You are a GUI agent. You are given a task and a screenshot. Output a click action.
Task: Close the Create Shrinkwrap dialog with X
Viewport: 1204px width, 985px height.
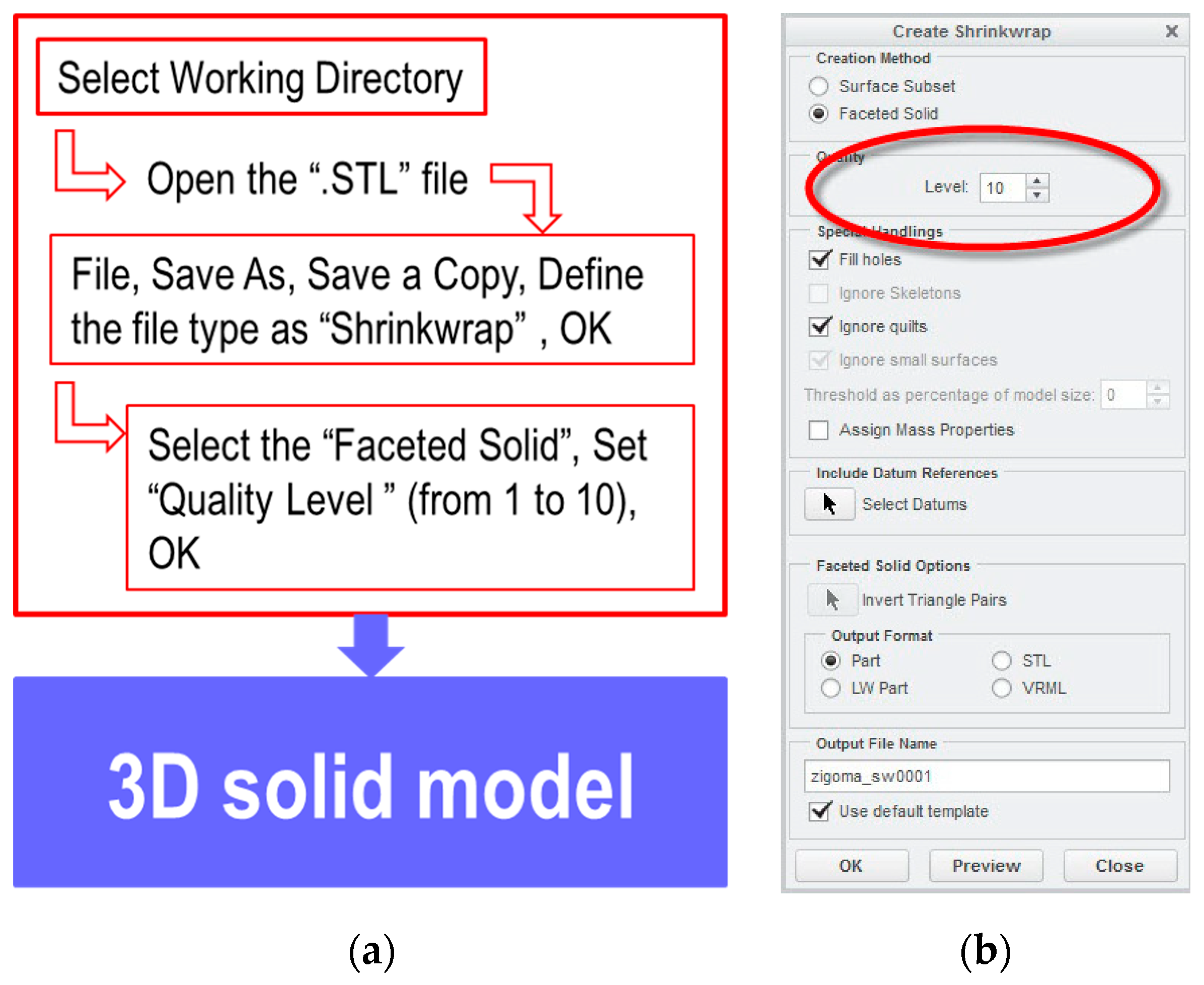click(1171, 31)
